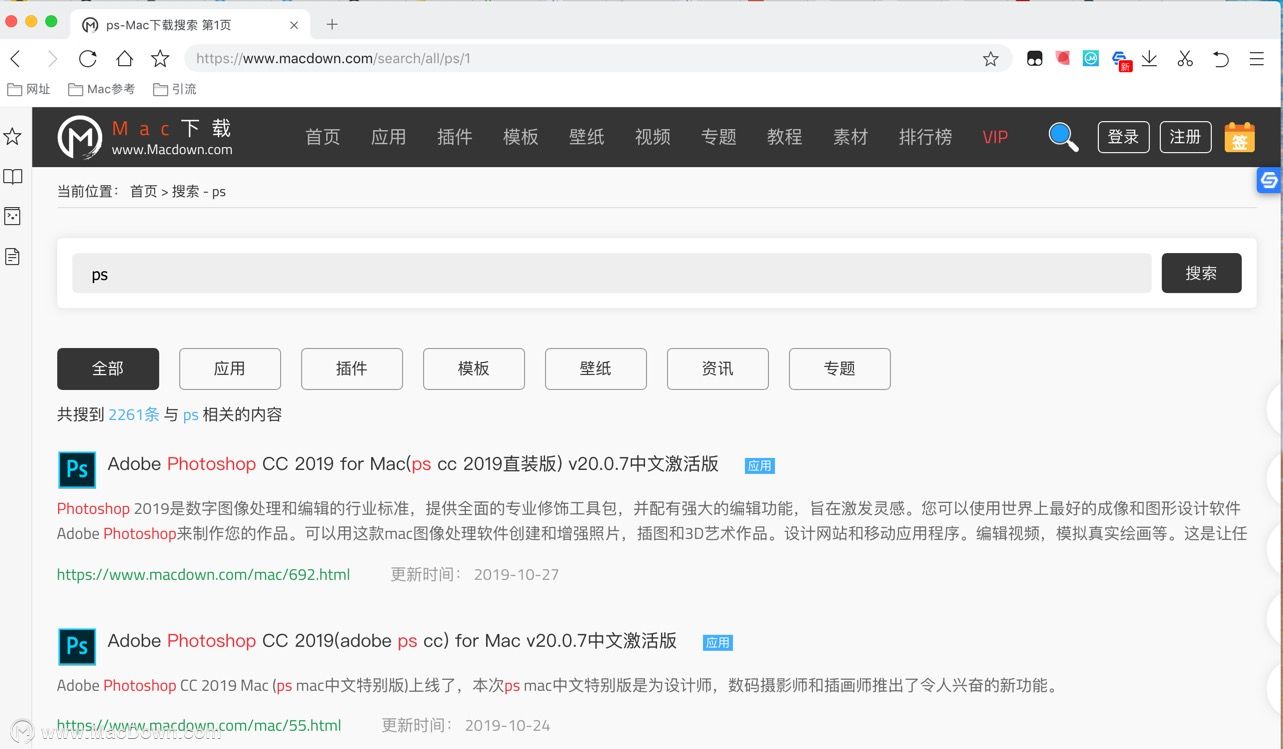Open link https://www.macdown.com/mac/55.html
Screen dimensions: 1283x749
pos(199,725)
